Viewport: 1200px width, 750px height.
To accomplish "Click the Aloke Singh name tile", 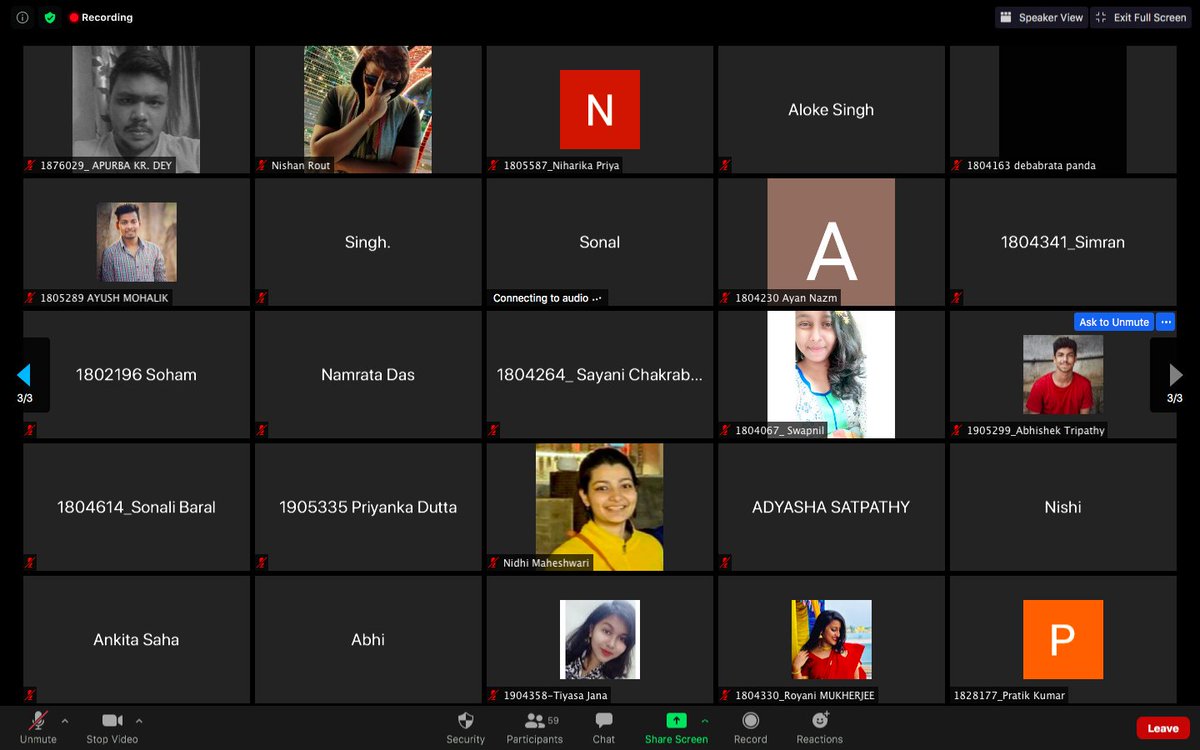I will click(831, 110).
